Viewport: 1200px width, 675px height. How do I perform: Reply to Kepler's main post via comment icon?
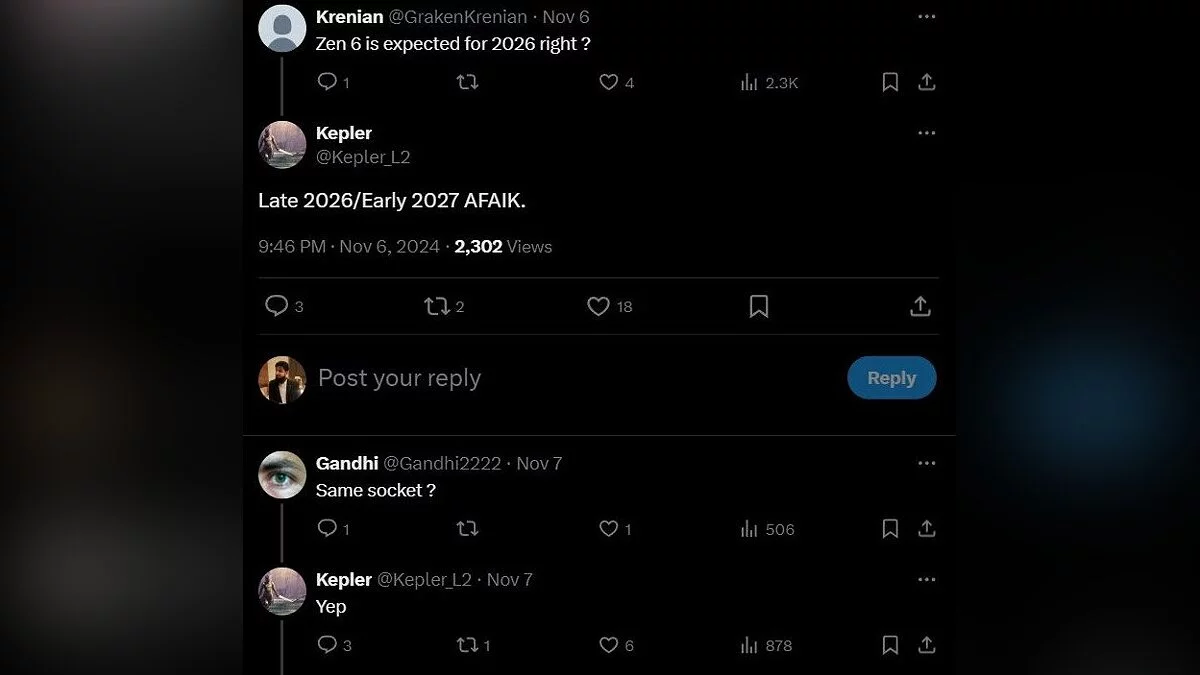(x=276, y=307)
